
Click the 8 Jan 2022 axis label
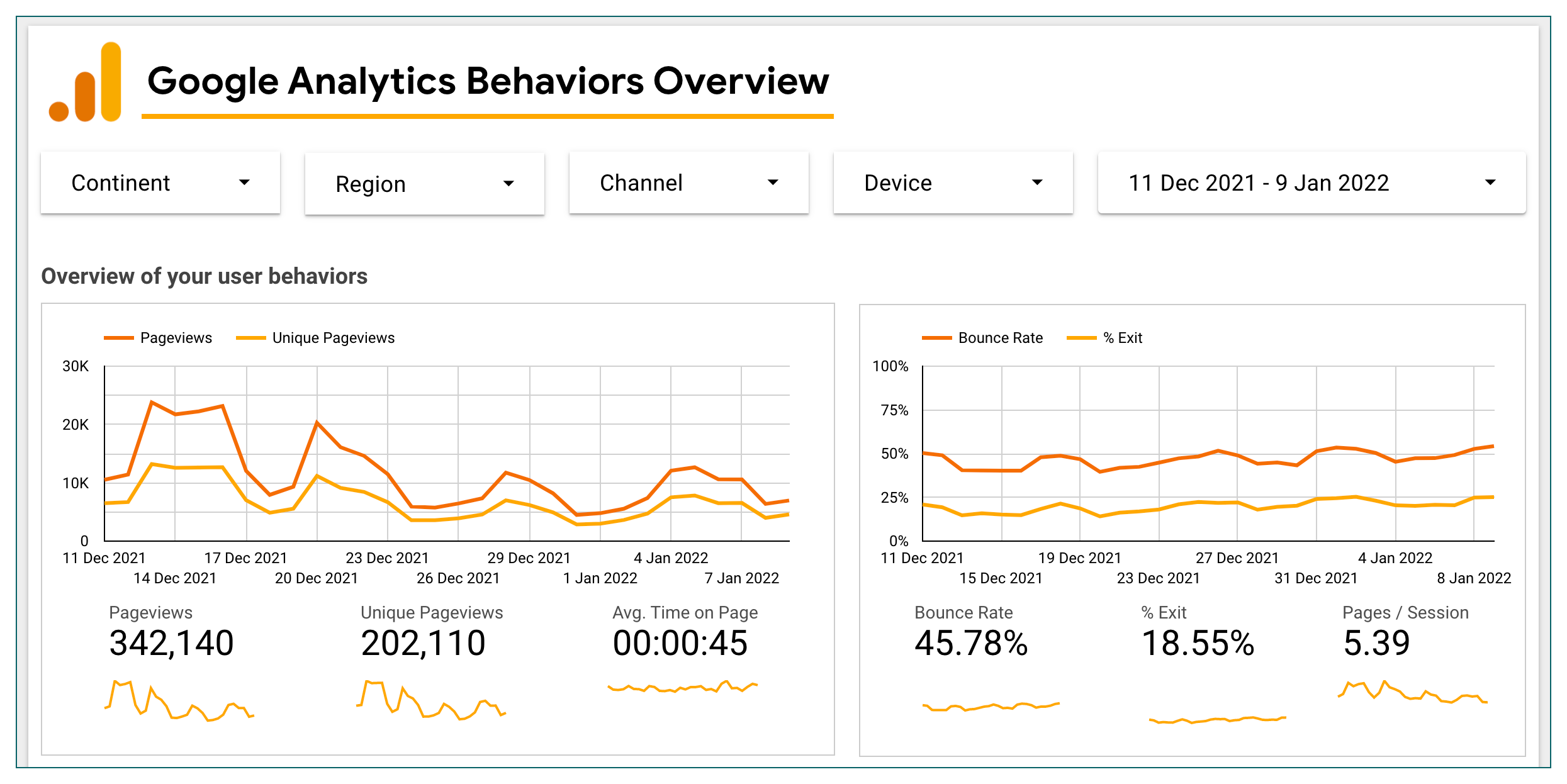(x=1474, y=578)
